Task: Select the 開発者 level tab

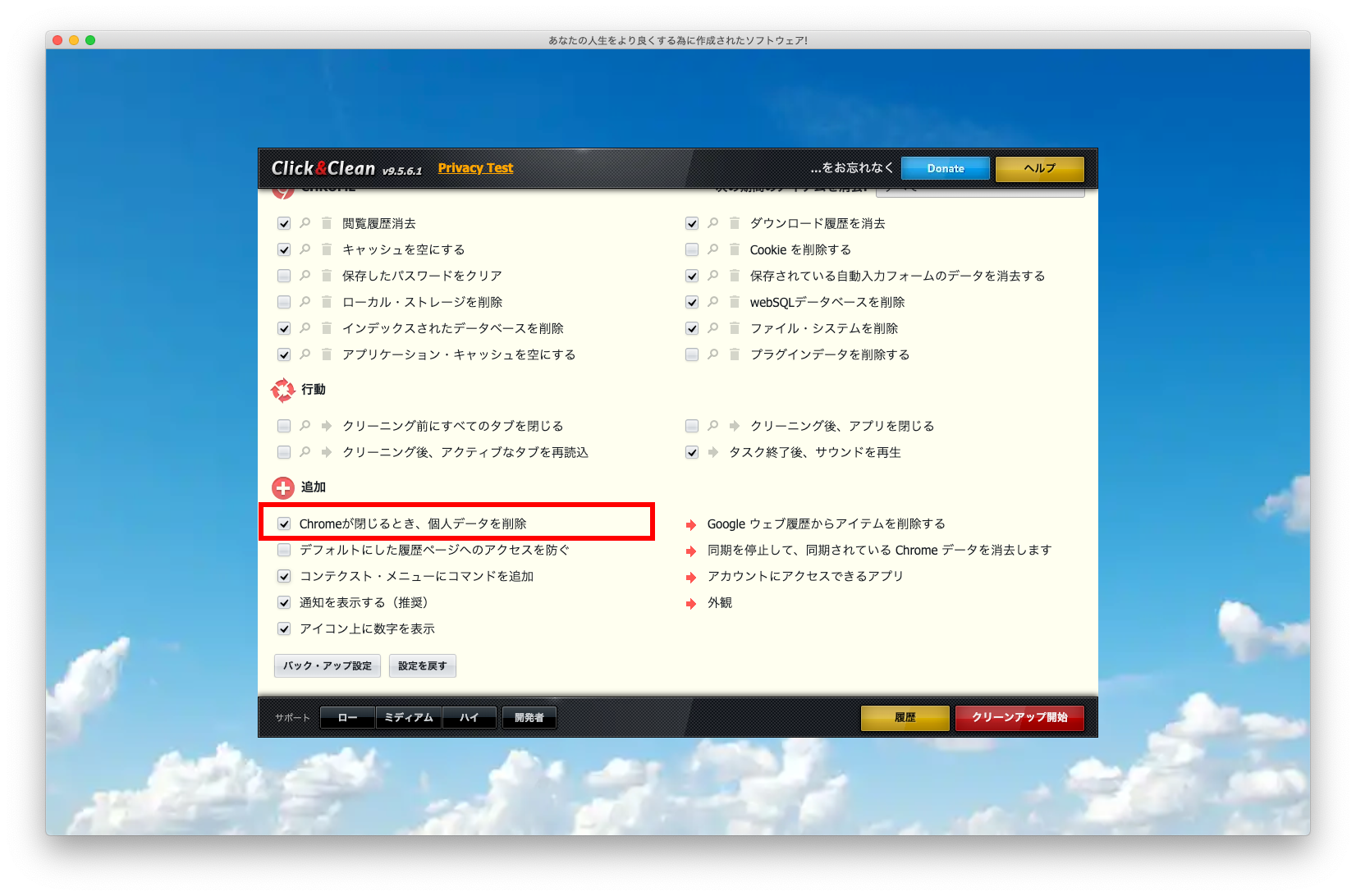Action: 529,717
